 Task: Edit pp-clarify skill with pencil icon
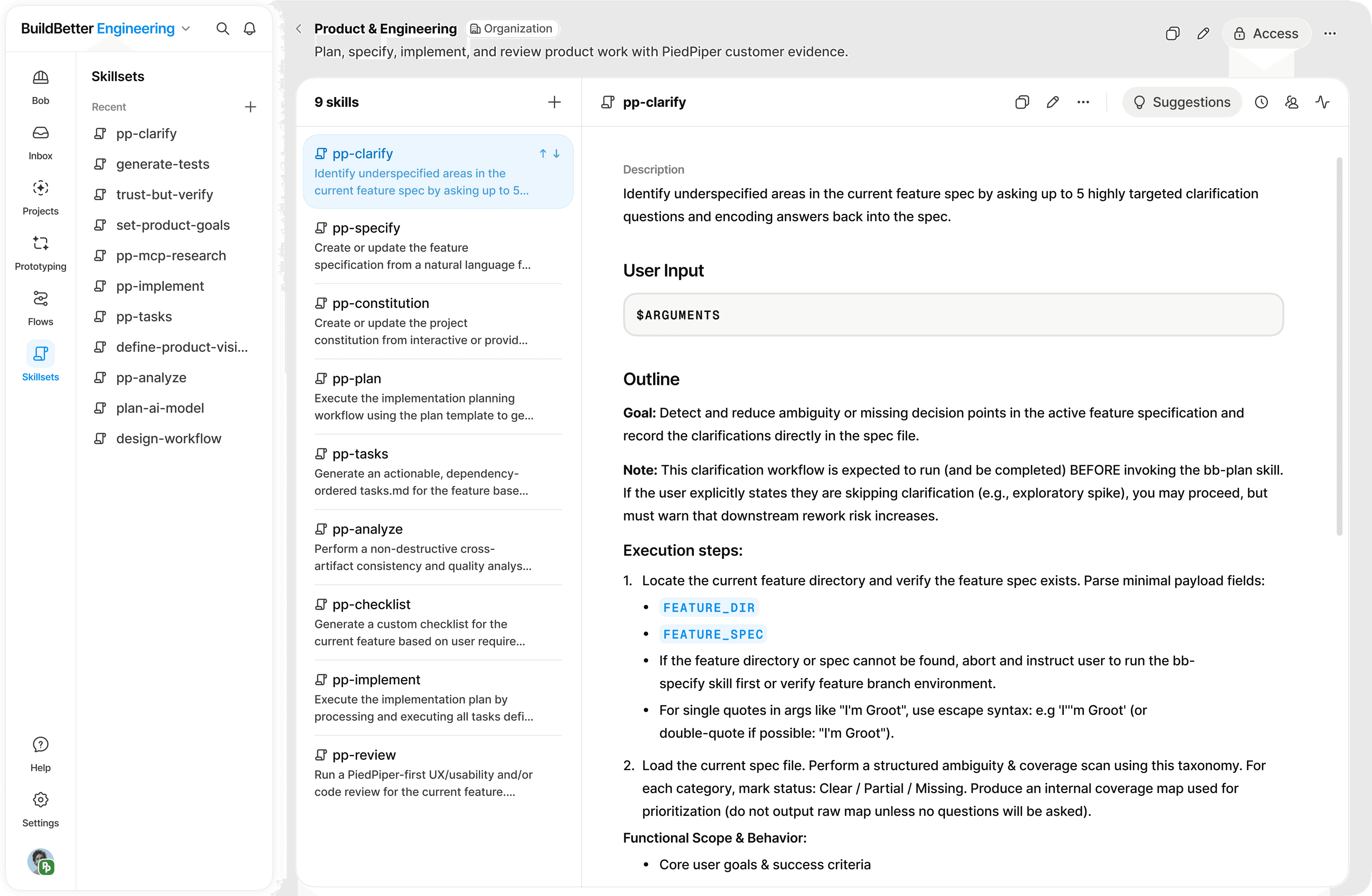pos(1053,102)
